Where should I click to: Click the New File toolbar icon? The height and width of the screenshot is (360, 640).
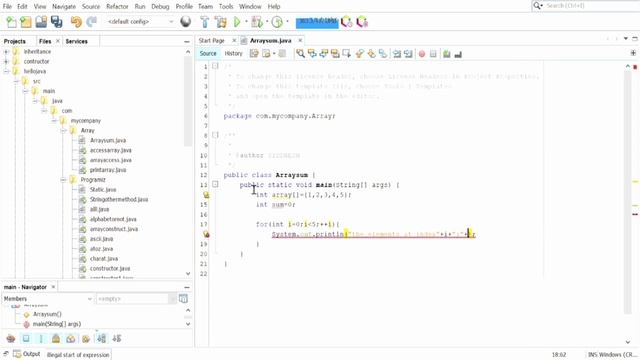coord(11,22)
